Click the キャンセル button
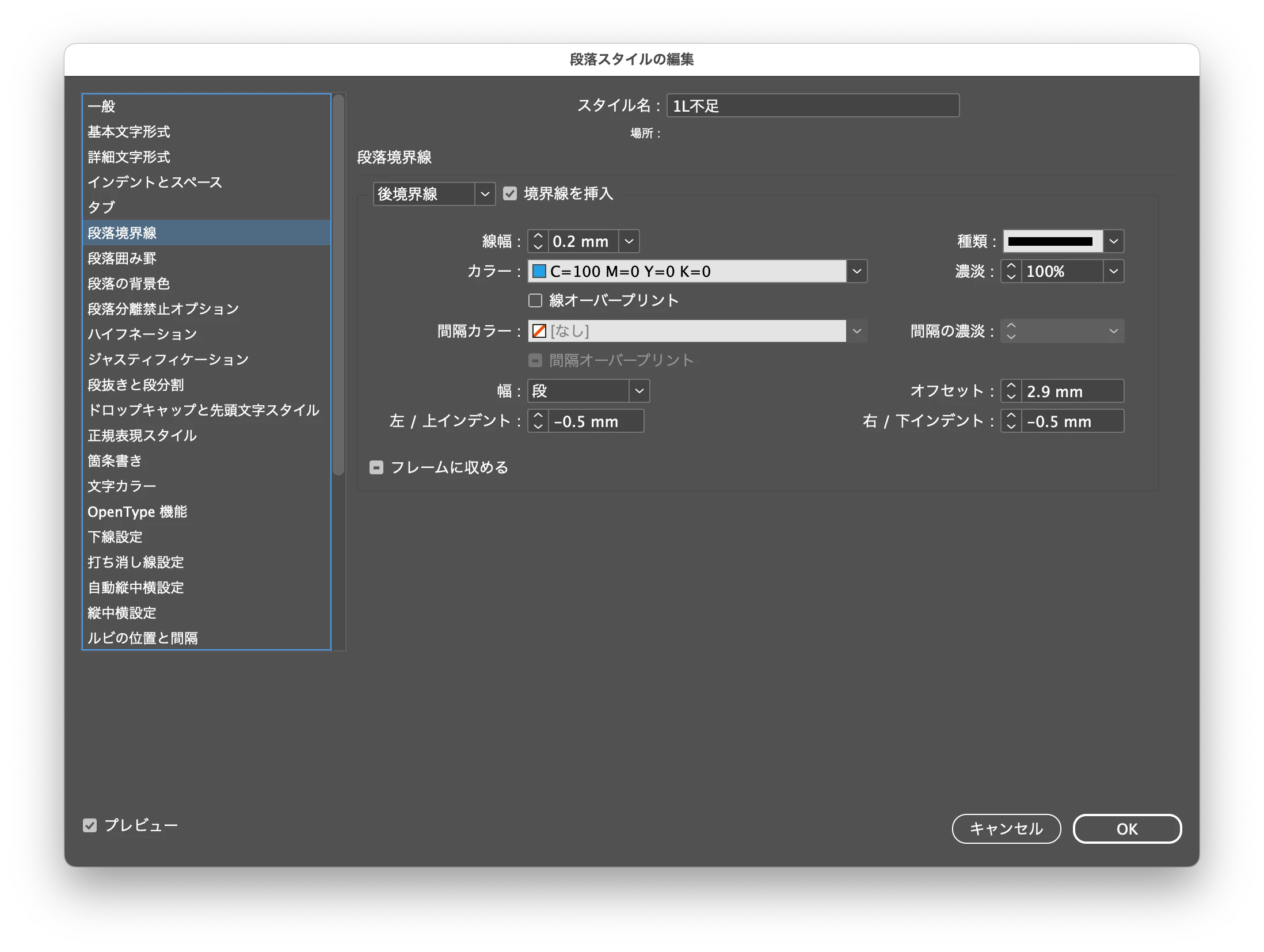1264x952 pixels. 1006,829
